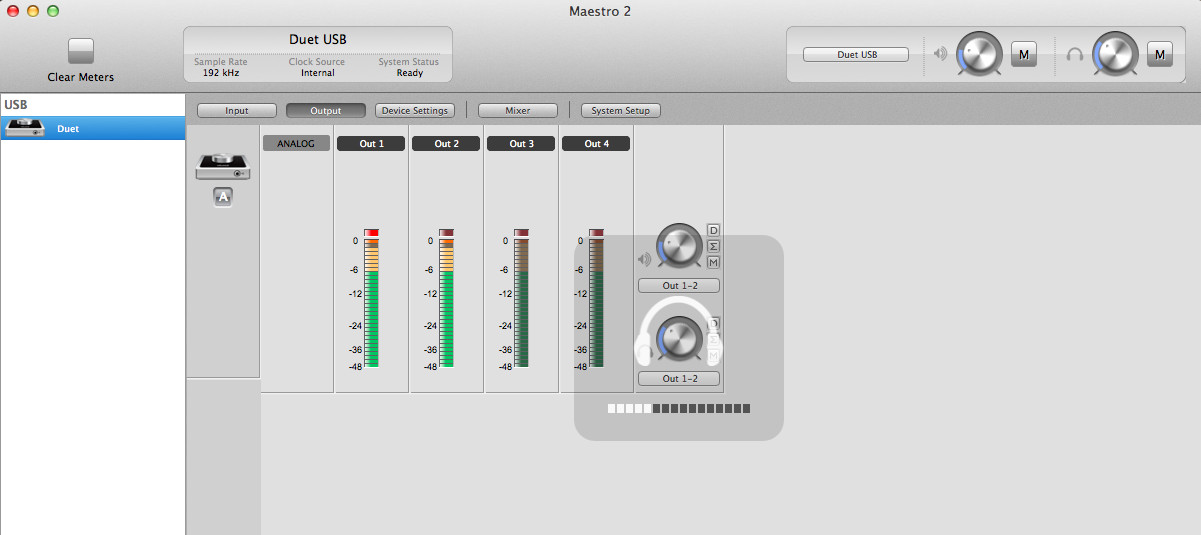This screenshot has height=535, width=1201.
Task: Click the speaker icon beside the output knob
Action: click(x=644, y=260)
